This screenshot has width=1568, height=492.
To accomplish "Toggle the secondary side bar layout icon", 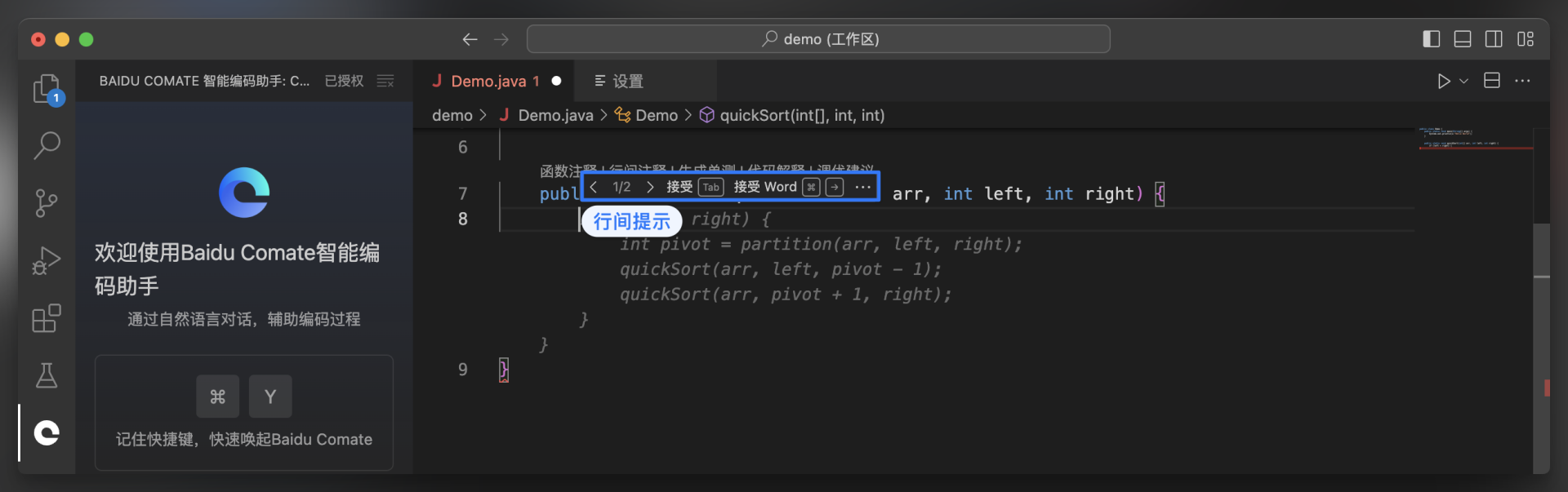I will 1494,39.
